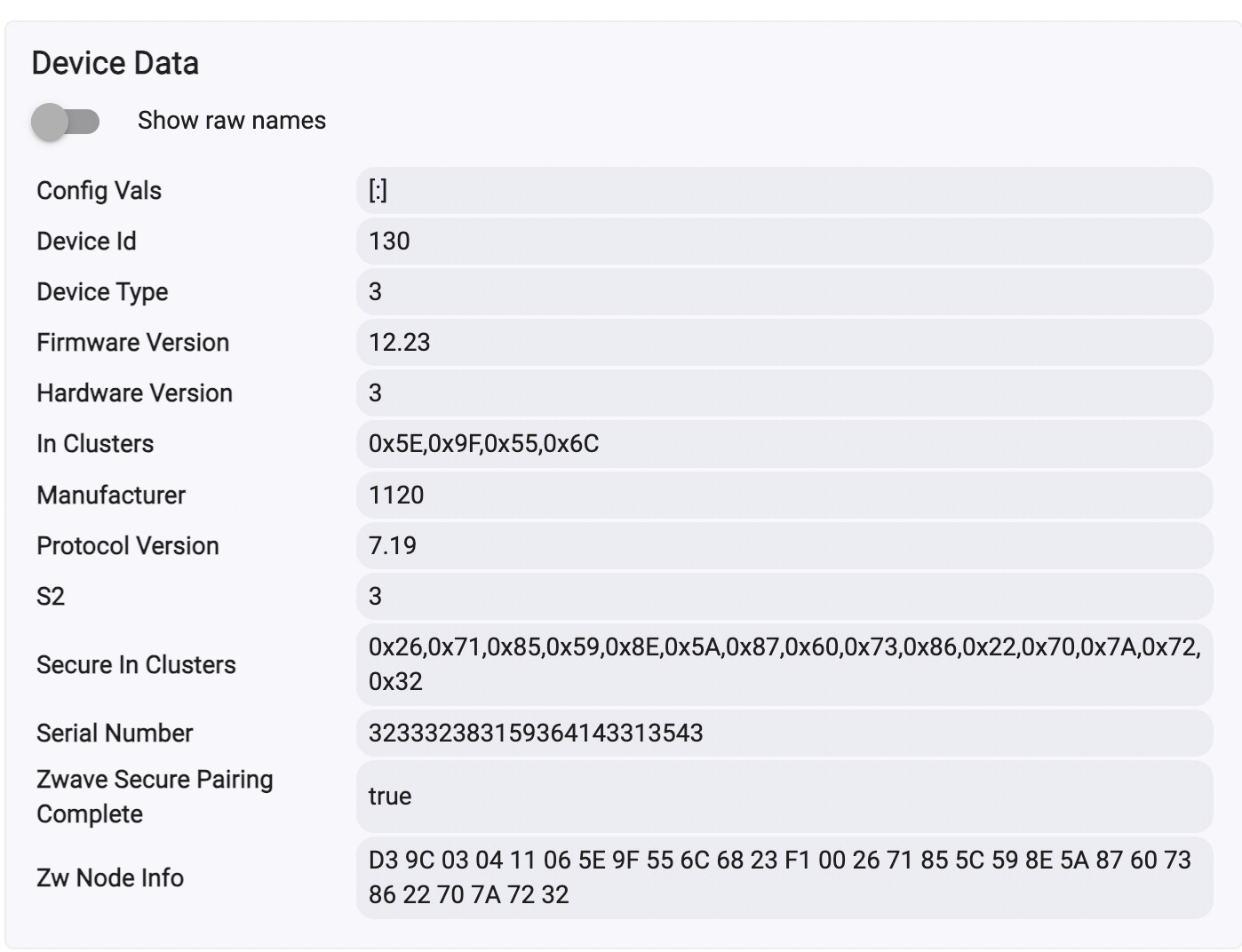The image size is (1242, 952).
Task: Select the Device Type label
Action: tap(102, 292)
